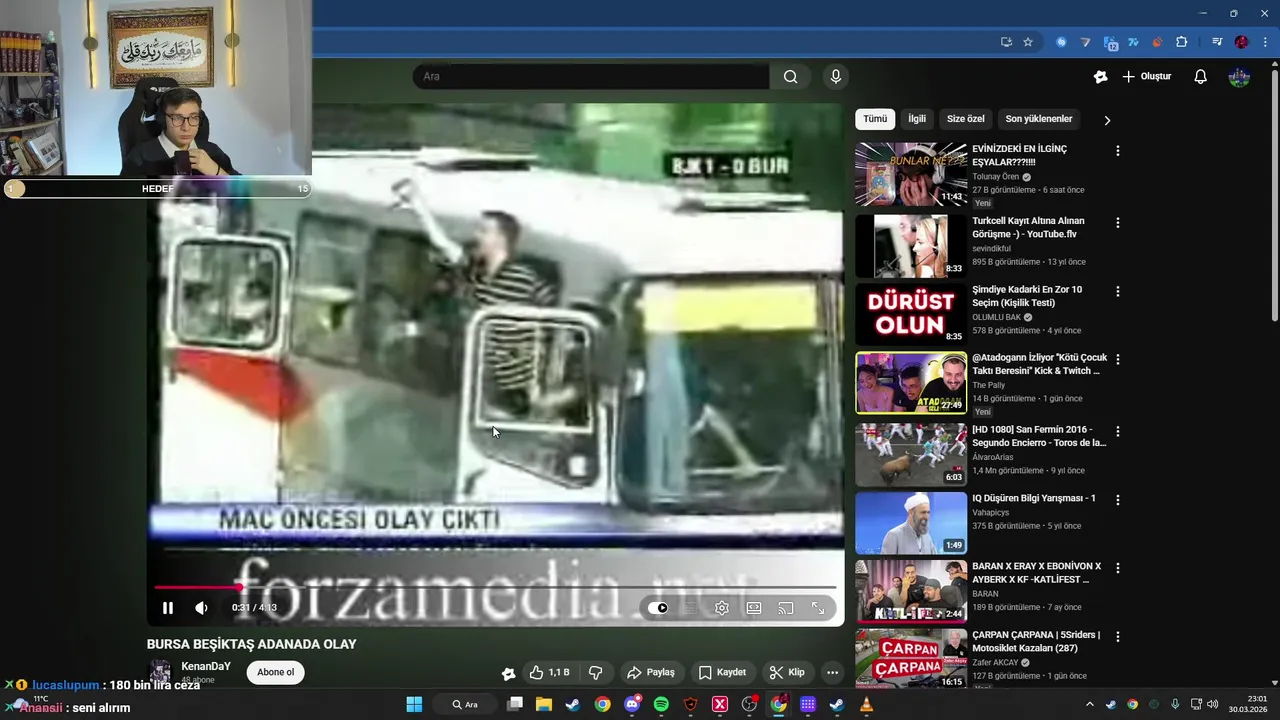Open the translate extension with 12 badge
This screenshot has height=720, width=1280.
click(x=1110, y=42)
